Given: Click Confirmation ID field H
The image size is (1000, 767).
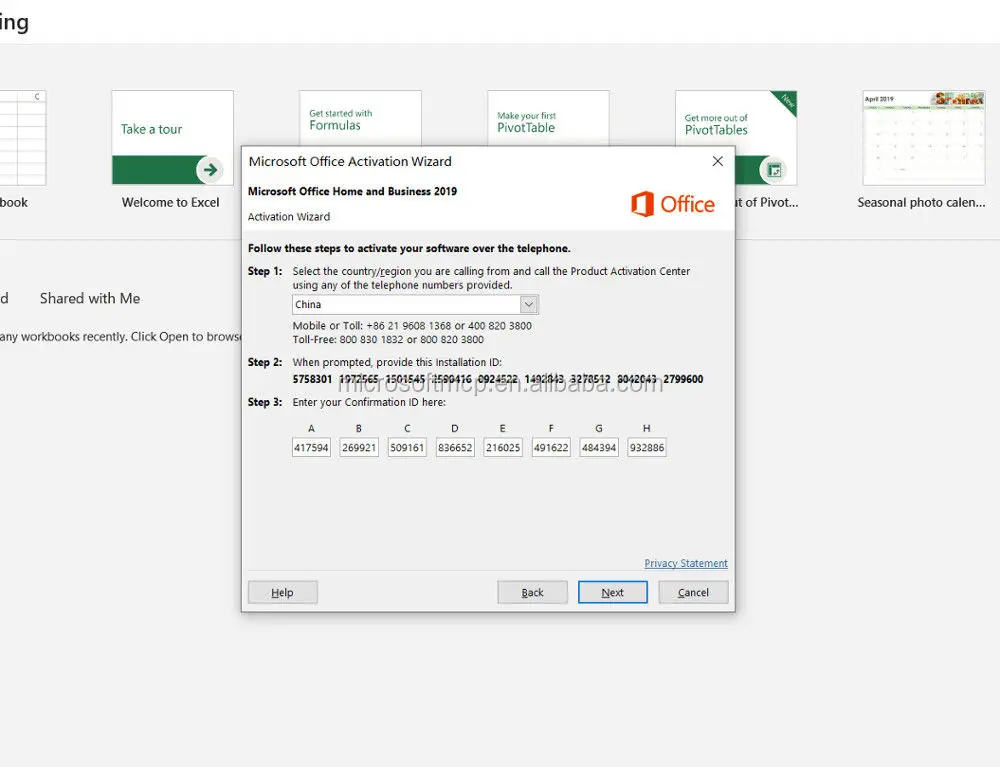Looking at the screenshot, I should coord(647,448).
